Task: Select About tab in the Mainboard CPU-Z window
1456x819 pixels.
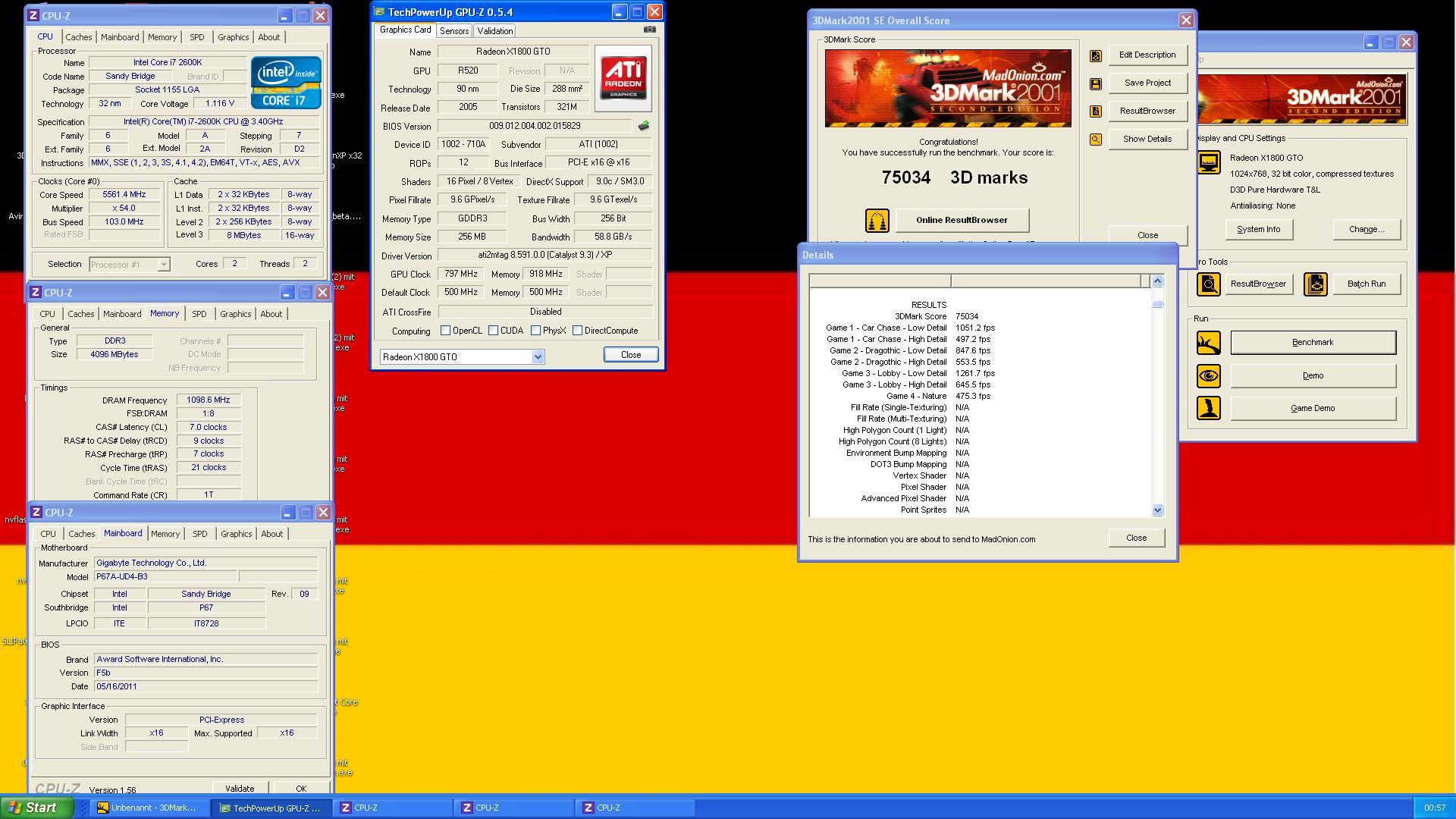Action: point(271,534)
